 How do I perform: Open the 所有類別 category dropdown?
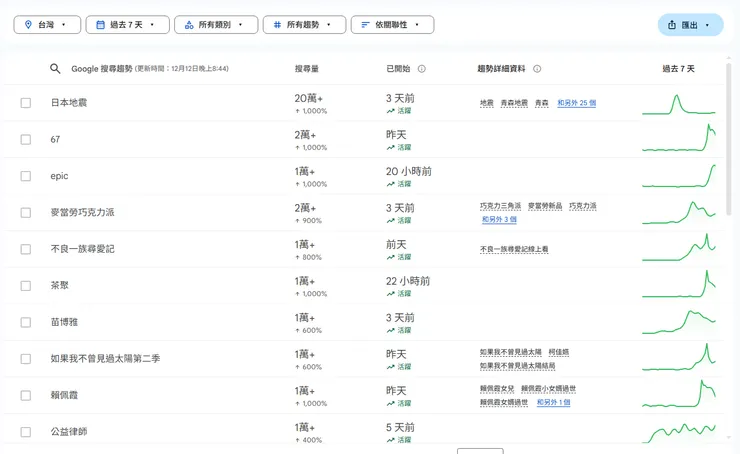(216, 25)
